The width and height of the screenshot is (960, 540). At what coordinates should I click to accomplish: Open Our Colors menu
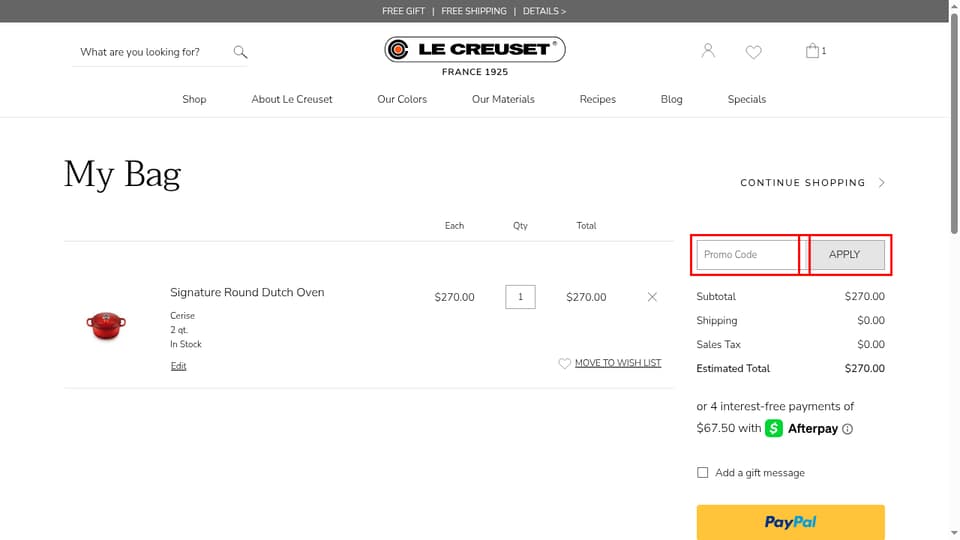click(x=402, y=99)
